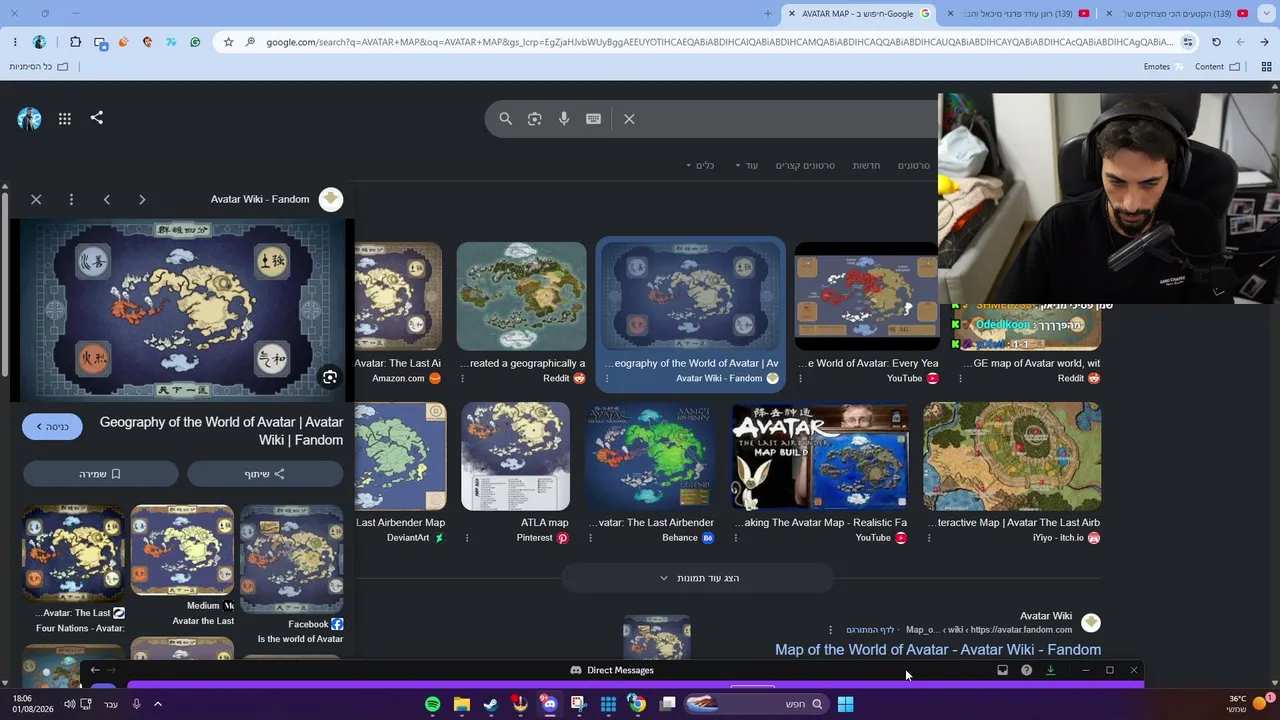Open the Discord Inbox icon
Screen dimensions: 1280x720
tap(1002, 670)
